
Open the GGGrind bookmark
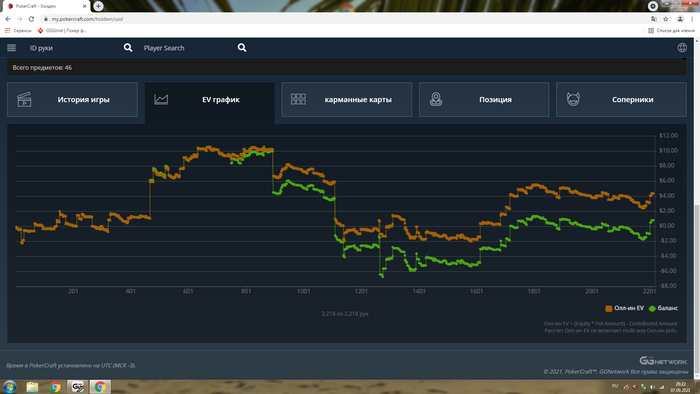[x=62, y=31]
